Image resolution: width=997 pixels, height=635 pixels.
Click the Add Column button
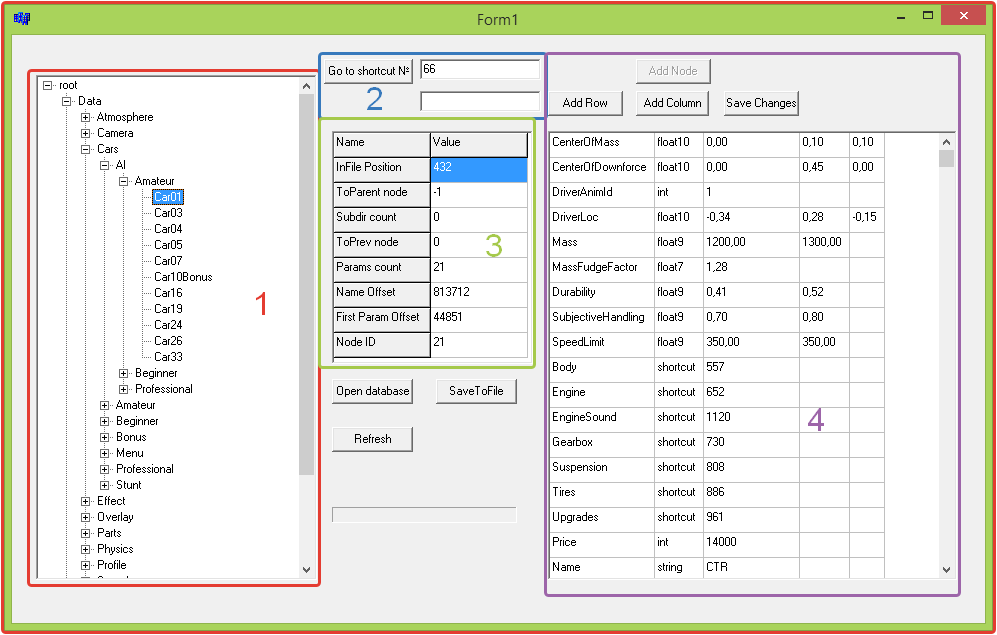click(x=672, y=103)
